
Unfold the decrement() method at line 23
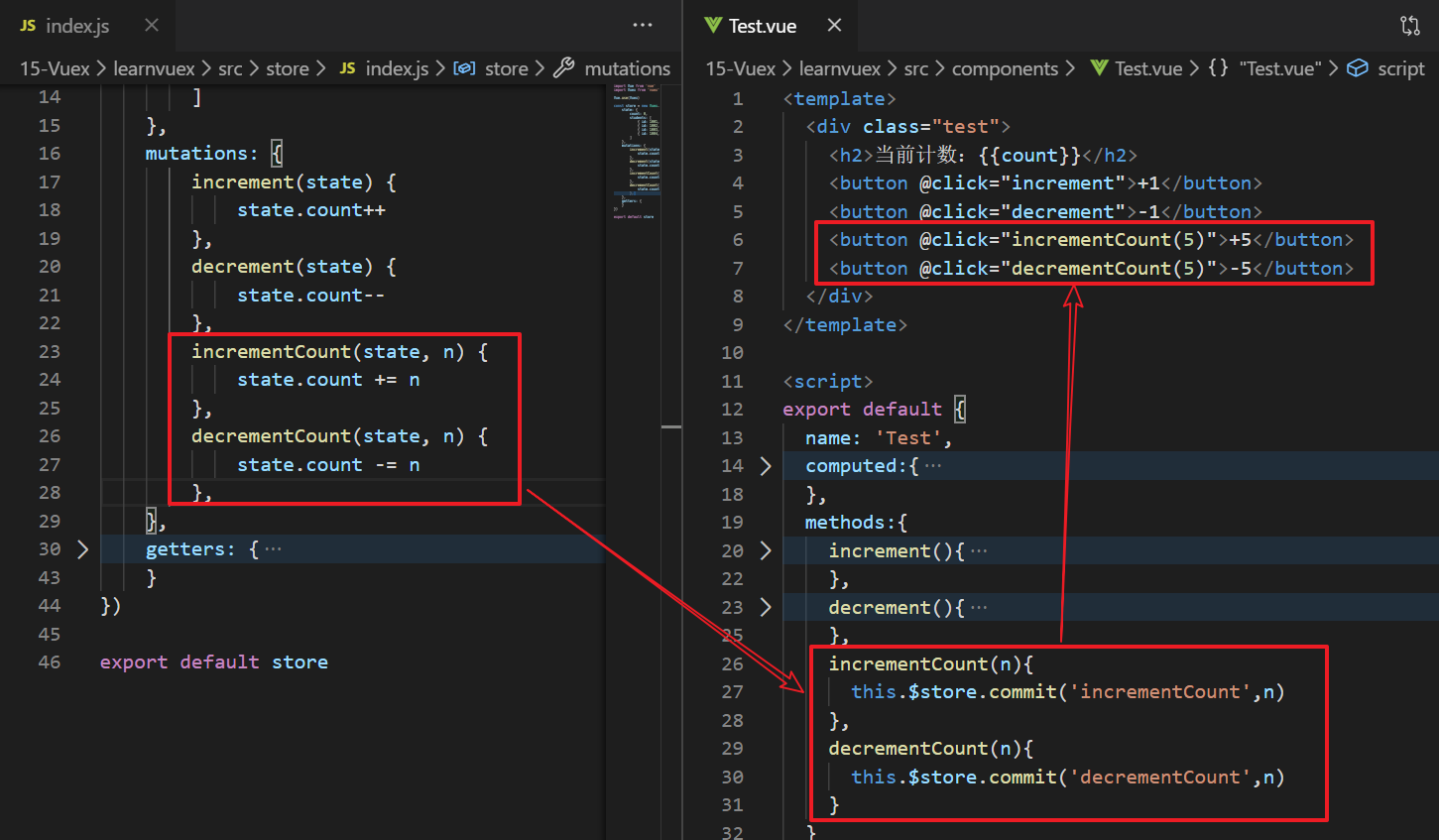(766, 608)
